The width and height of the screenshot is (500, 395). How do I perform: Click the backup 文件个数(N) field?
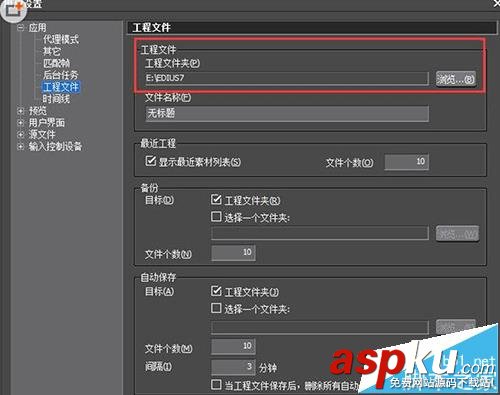[234, 252]
